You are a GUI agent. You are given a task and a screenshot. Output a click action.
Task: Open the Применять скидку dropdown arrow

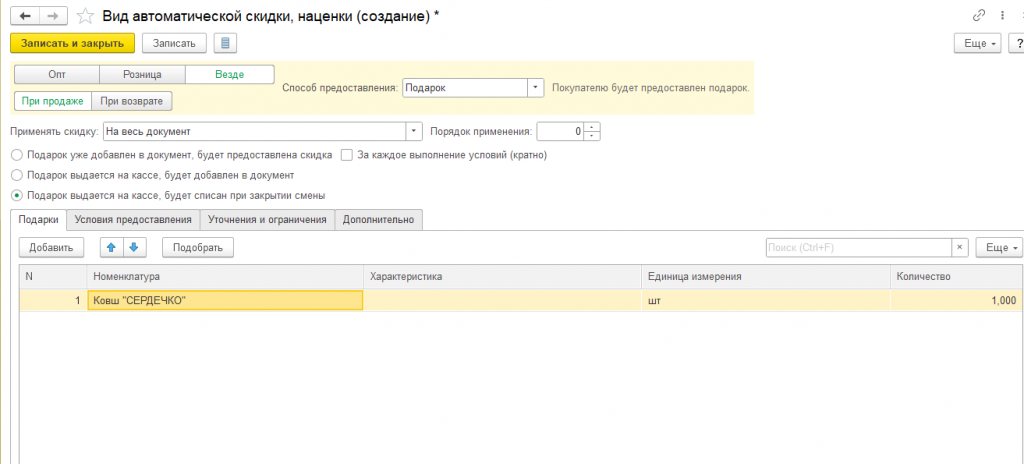point(414,131)
